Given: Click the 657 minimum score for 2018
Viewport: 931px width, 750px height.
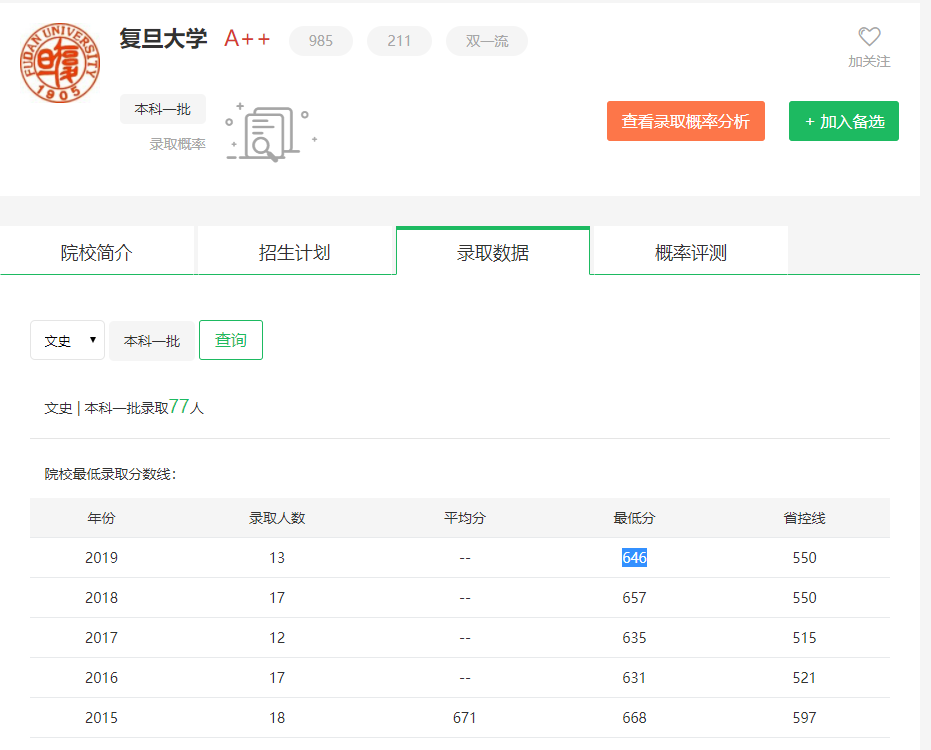Looking at the screenshot, I should coord(634,597).
